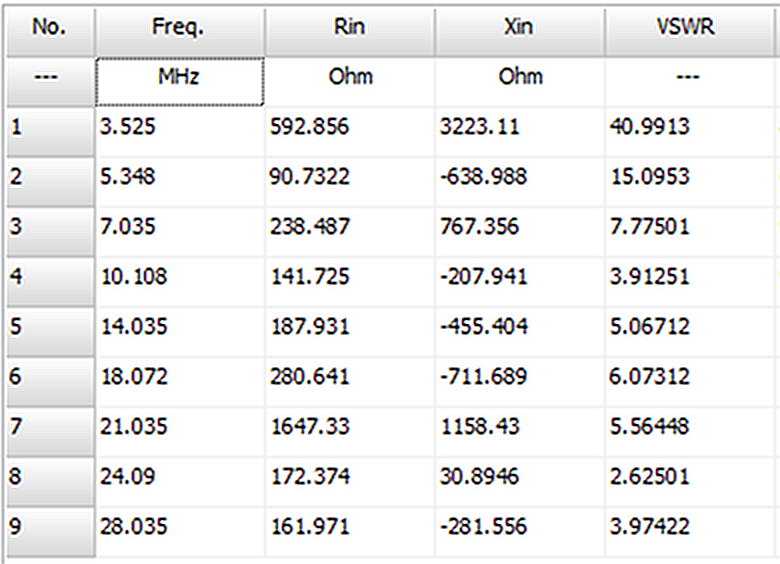Select row header number 7
This screenshot has height=564, width=780.
click(x=50, y=431)
